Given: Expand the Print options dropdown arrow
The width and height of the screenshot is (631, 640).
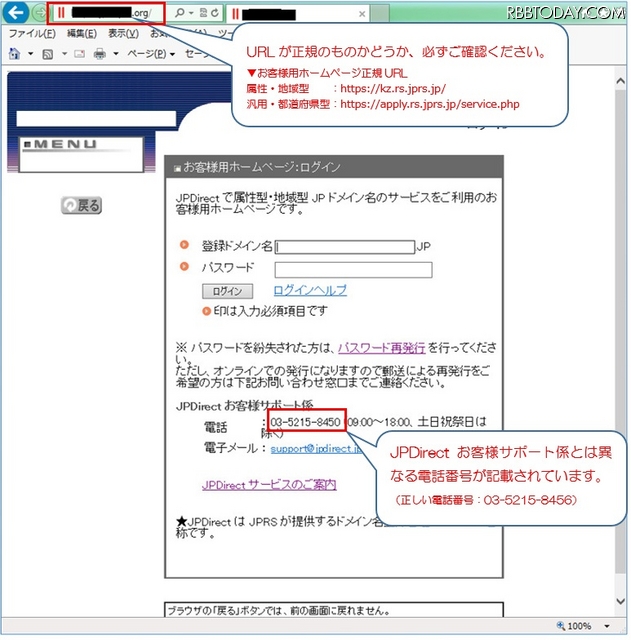Looking at the screenshot, I should point(116,53).
